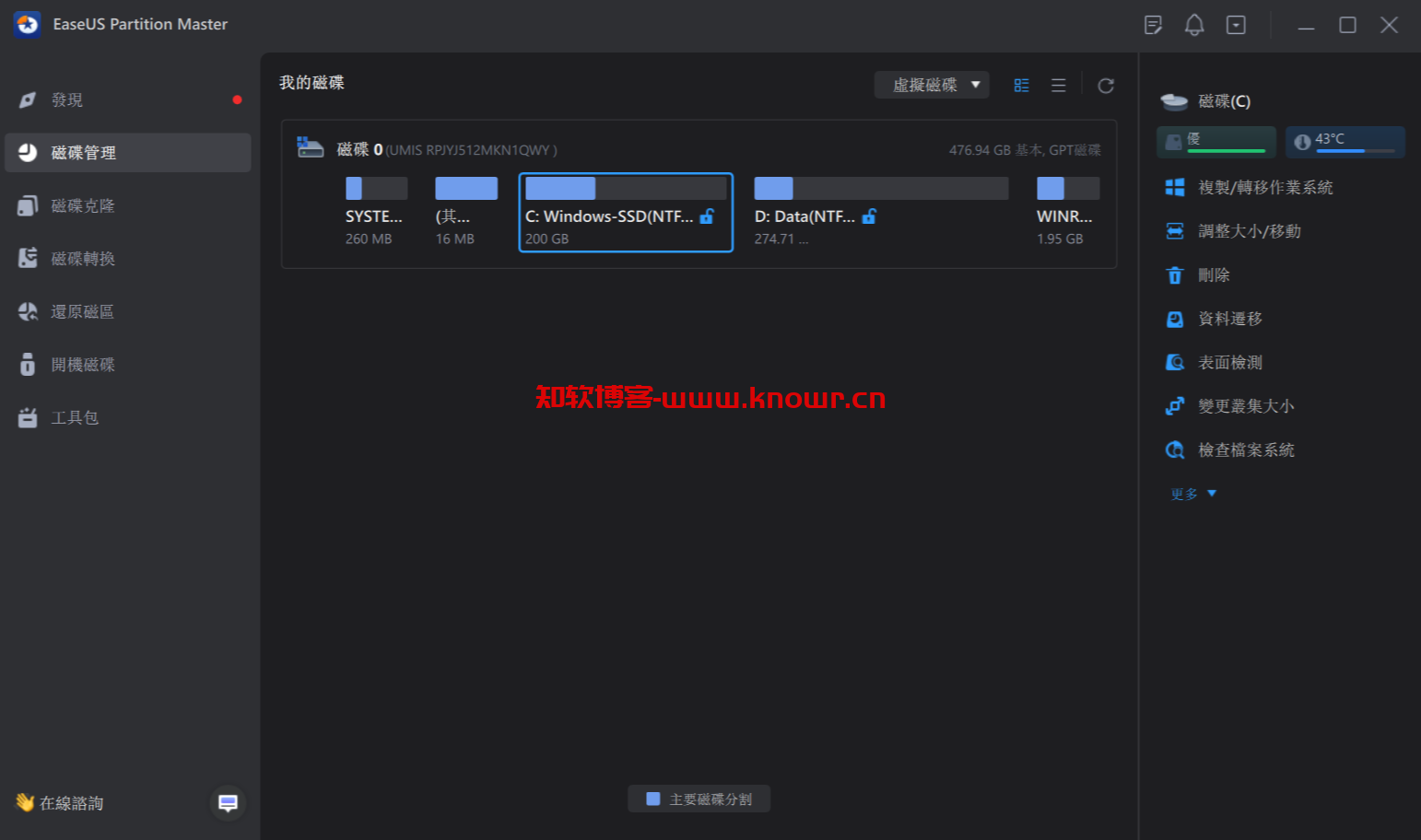Image resolution: width=1421 pixels, height=840 pixels.
Task: Choose 調整大小/移動 action
Action: click(x=1250, y=231)
